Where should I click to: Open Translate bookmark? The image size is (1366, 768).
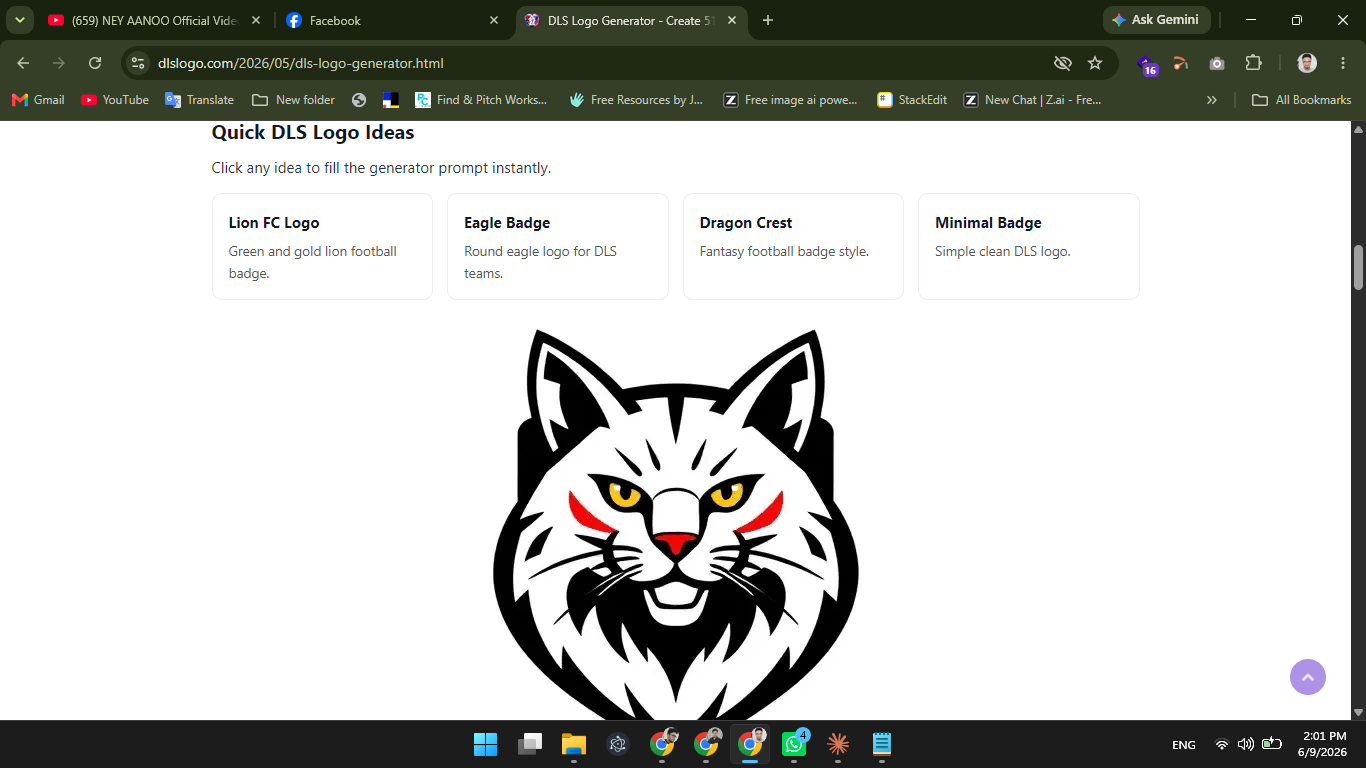pos(199,100)
